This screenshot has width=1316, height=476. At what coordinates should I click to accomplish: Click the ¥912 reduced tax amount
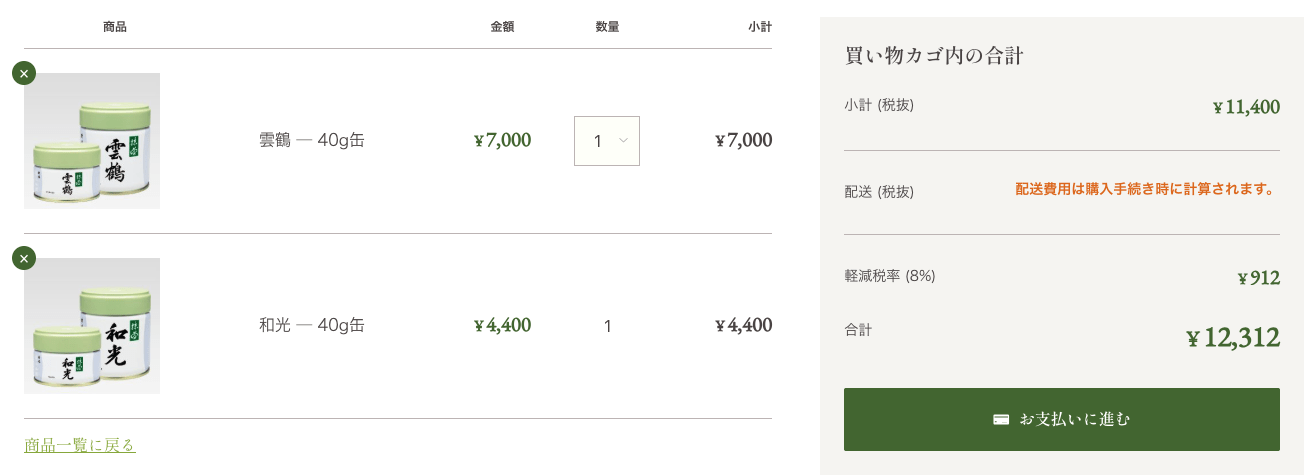pyautogui.click(x=1258, y=278)
